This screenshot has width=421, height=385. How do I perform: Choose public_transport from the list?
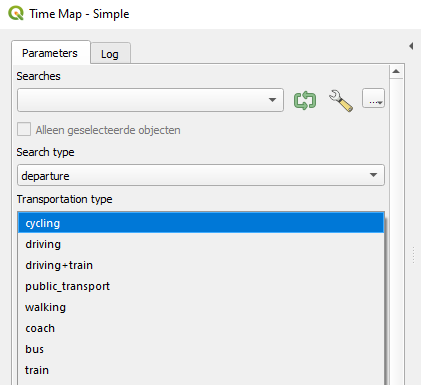click(x=201, y=286)
